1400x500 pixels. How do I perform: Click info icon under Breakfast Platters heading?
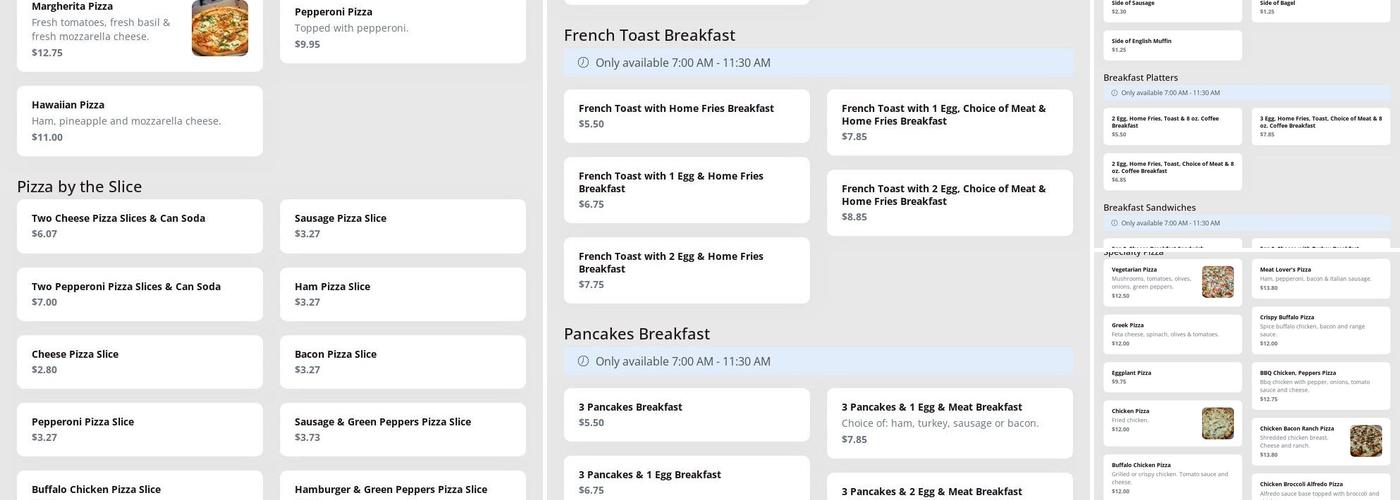pos(1114,93)
